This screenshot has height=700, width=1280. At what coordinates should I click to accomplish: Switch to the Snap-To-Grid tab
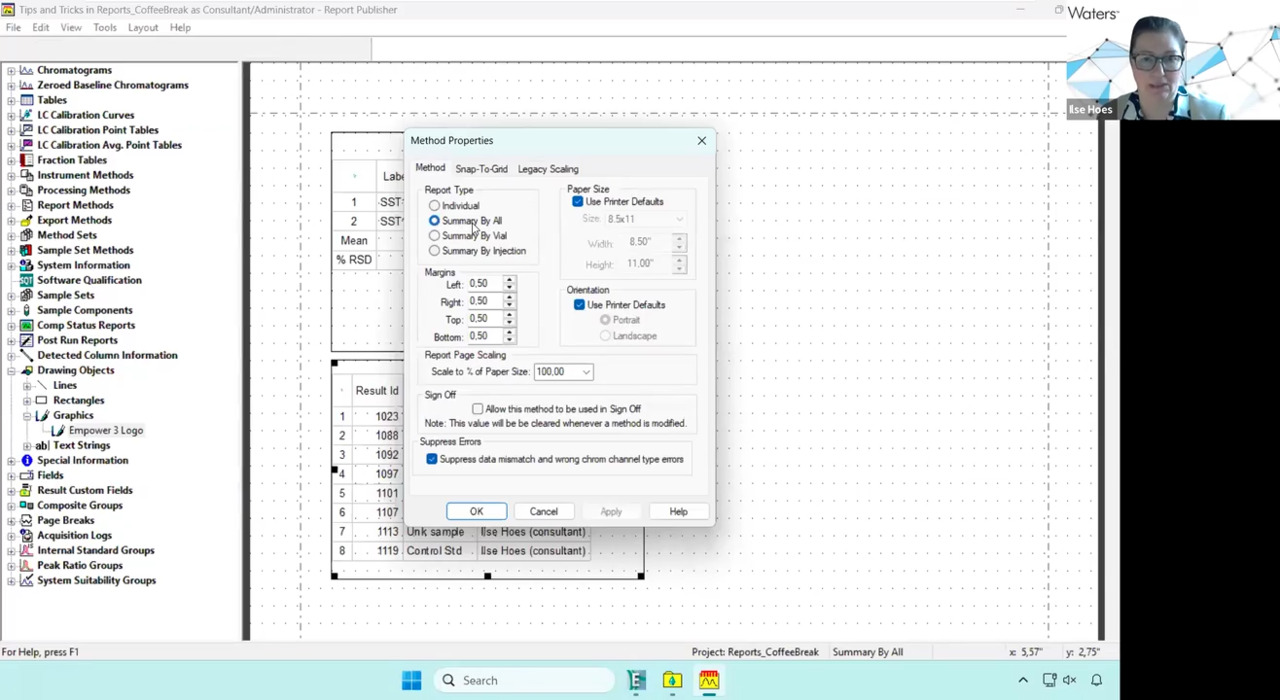481,169
